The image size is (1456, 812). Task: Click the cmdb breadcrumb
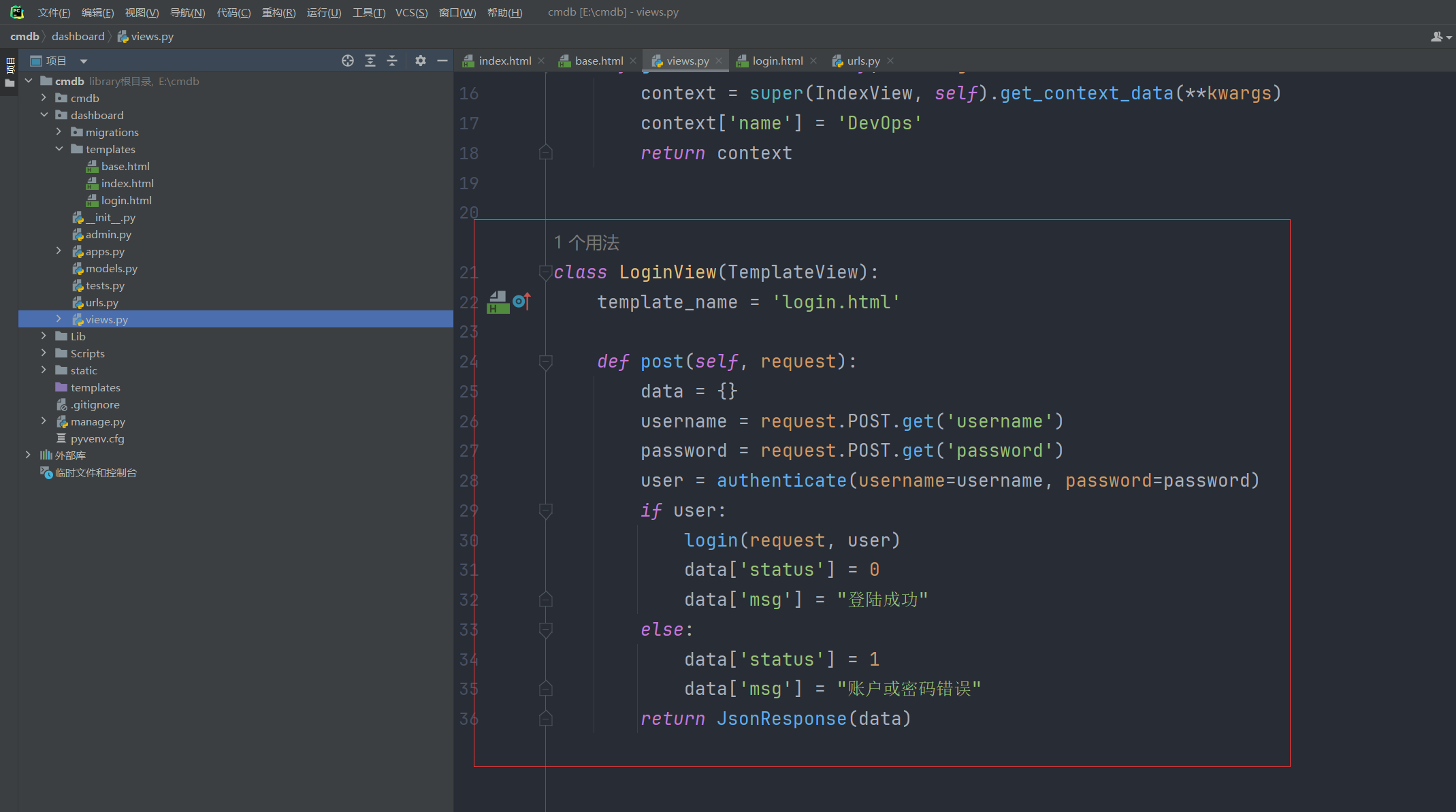pos(25,37)
